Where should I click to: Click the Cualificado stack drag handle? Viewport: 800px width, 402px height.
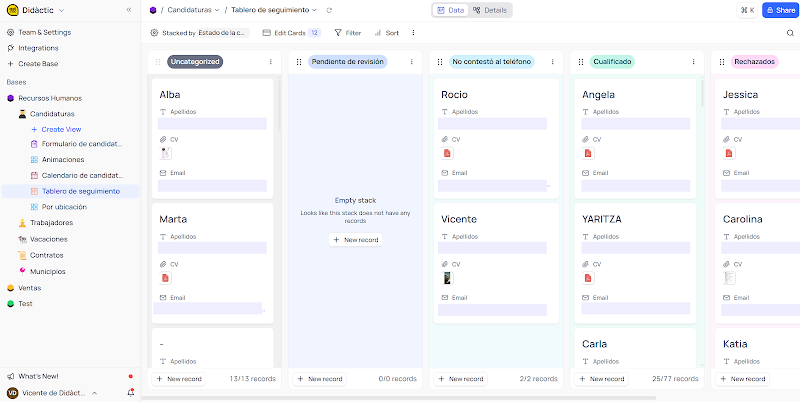(x=581, y=62)
